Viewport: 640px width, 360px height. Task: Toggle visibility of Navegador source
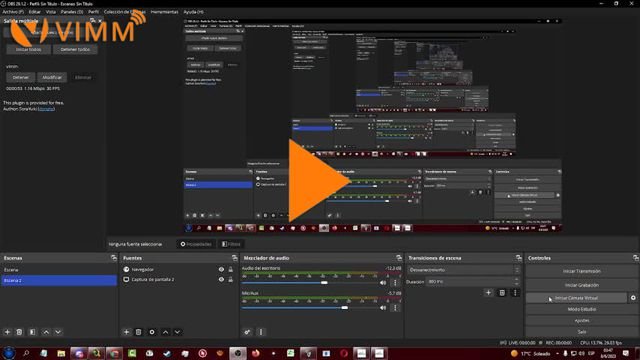click(x=221, y=269)
